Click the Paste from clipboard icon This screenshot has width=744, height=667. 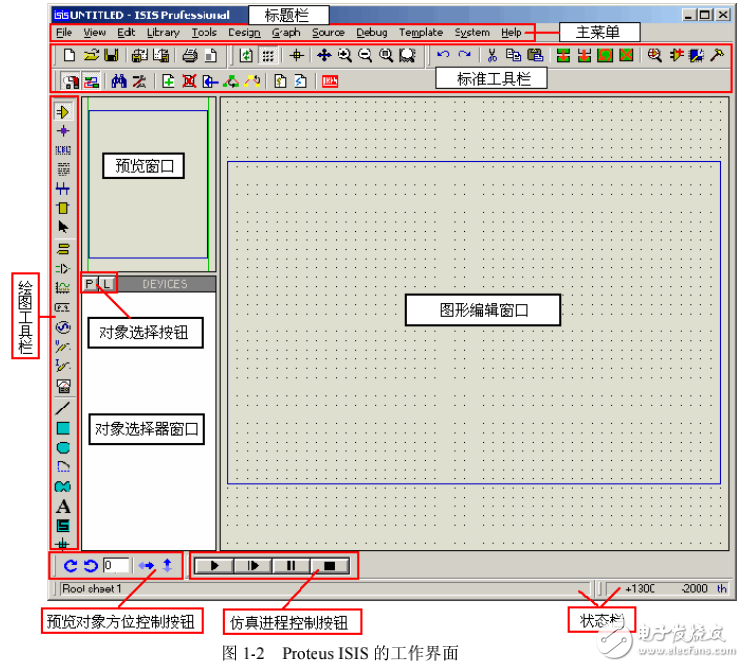(535, 56)
